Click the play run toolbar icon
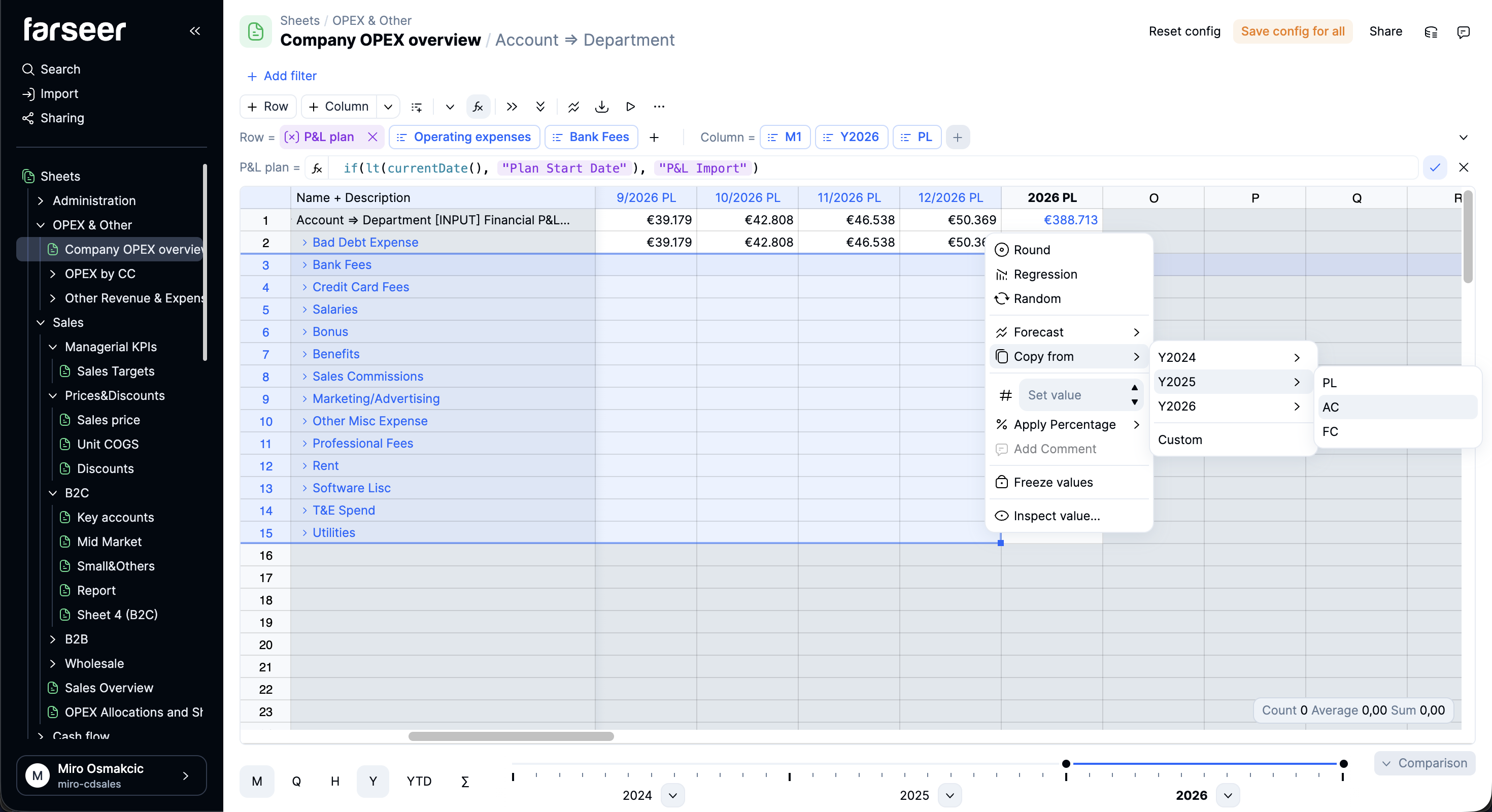 coord(630,107)
